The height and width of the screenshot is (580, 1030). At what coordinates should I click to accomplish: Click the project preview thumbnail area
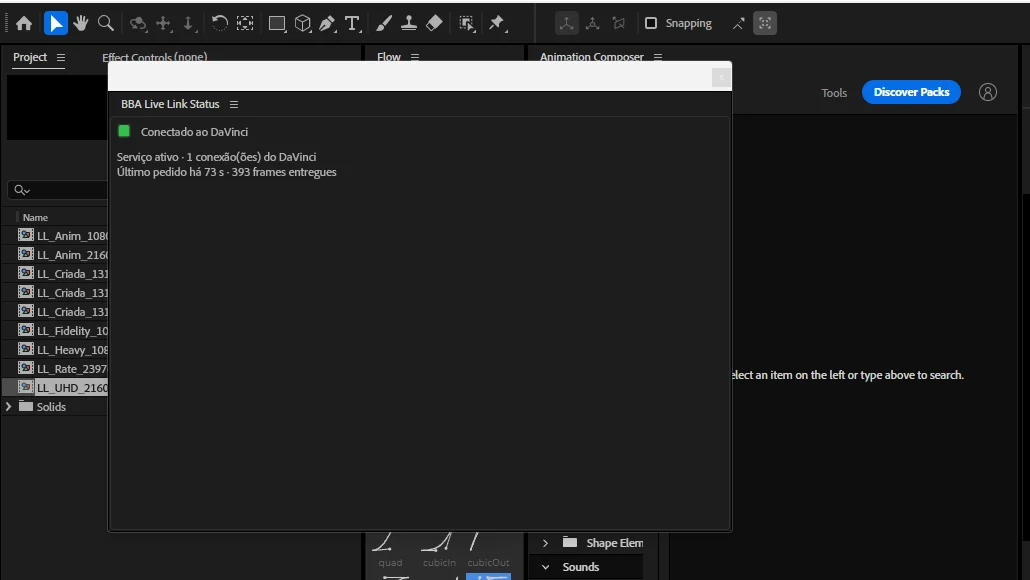click(x=57, y=107)
